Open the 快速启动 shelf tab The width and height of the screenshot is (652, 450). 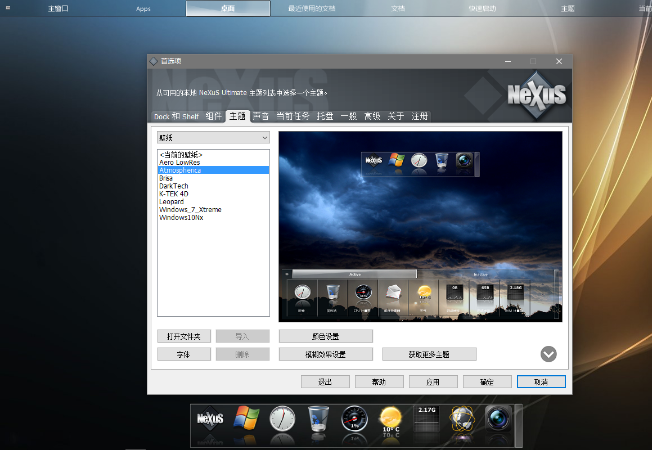482,8
